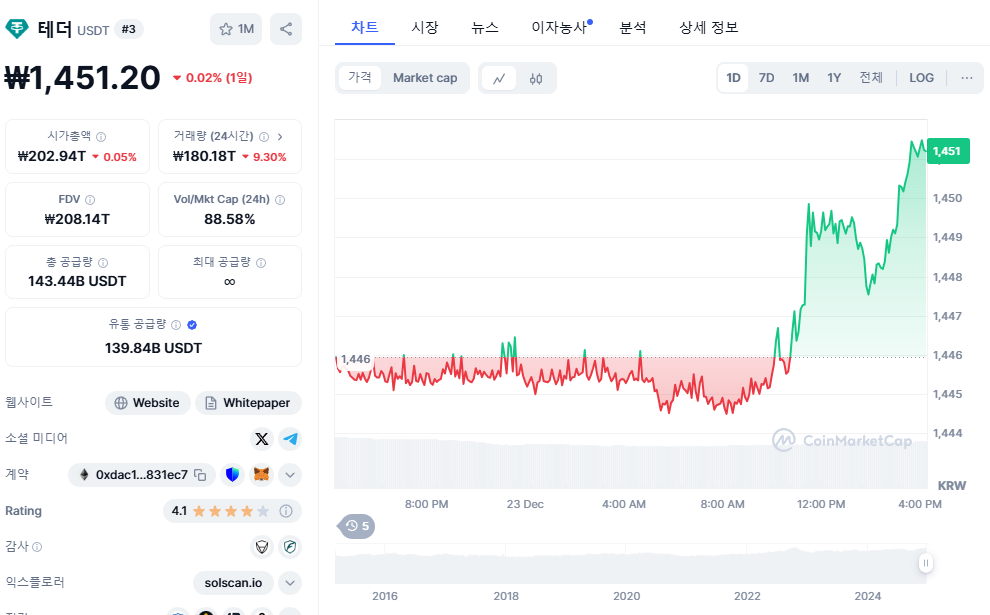The width and height of the screenshot is (990, 615).
Task: Click the second audit shield icon
Action: coord(290,547)
